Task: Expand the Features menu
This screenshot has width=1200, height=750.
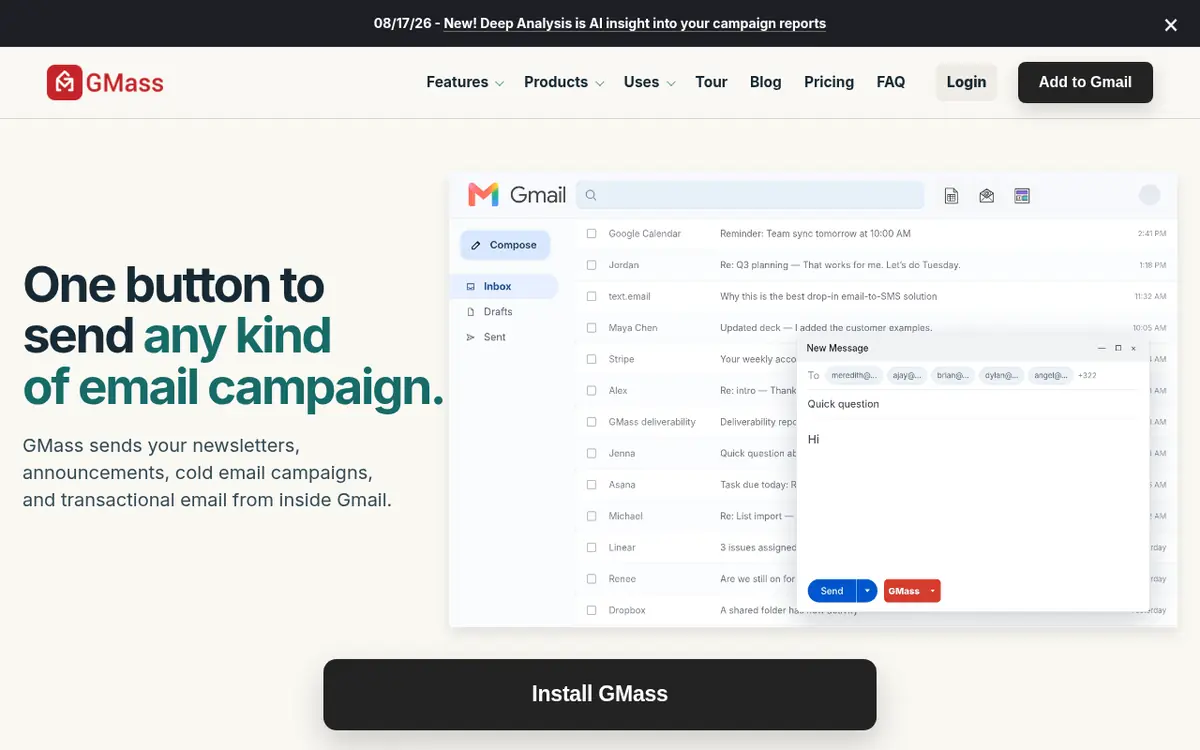Action: click(465, 82)
